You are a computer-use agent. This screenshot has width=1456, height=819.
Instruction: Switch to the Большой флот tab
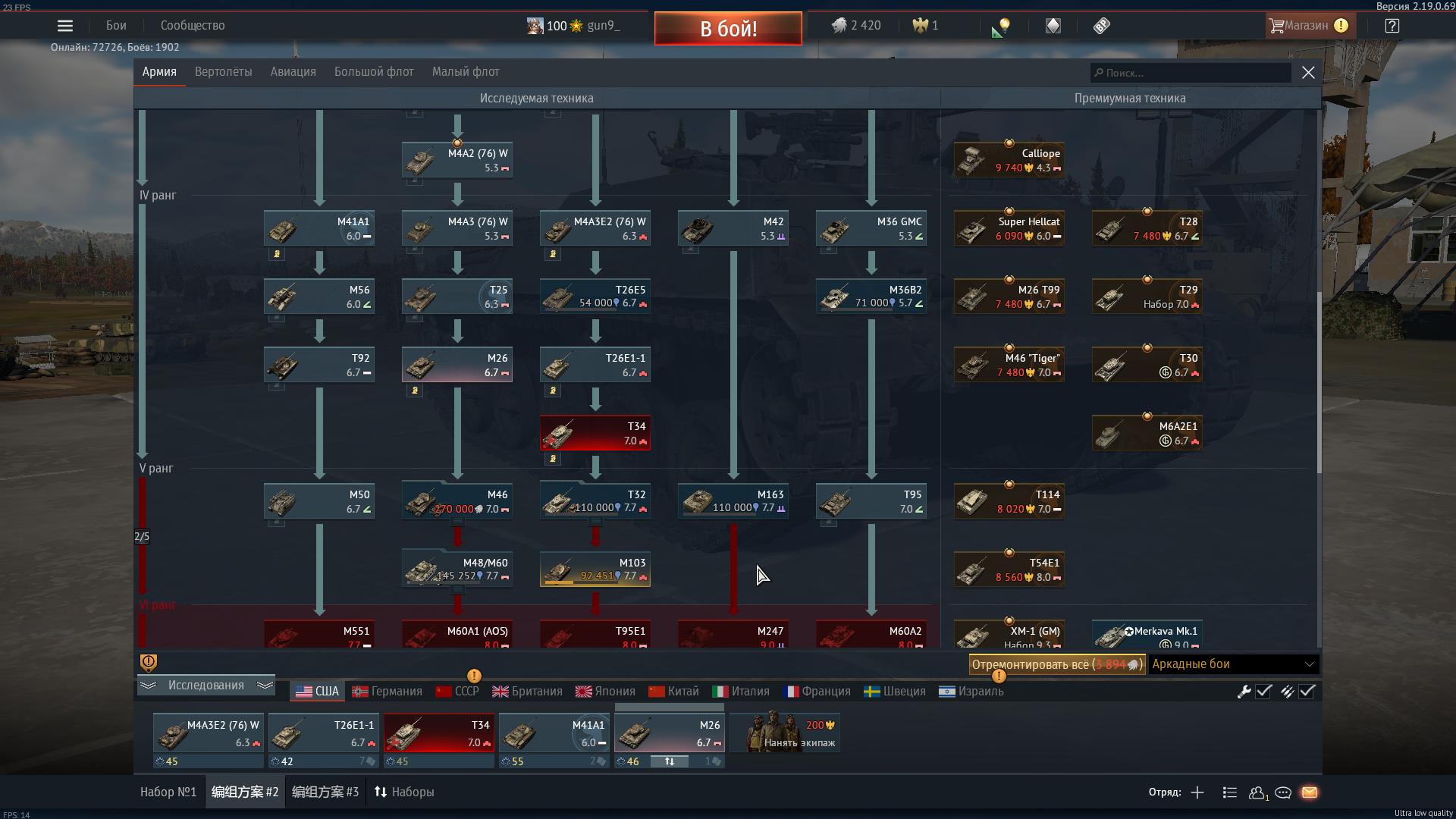[x=374, y=72]
